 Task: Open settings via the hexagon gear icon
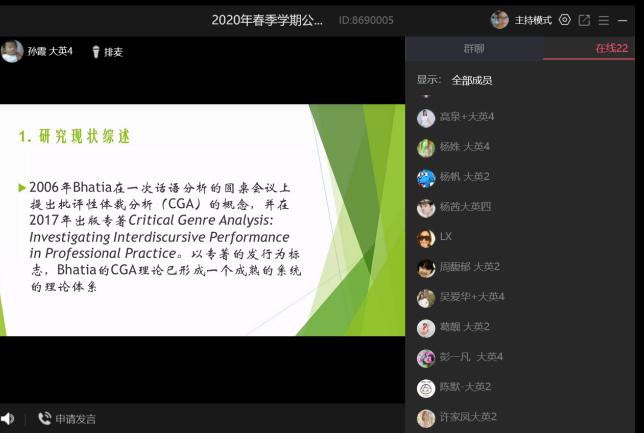(x=565, y=20)
